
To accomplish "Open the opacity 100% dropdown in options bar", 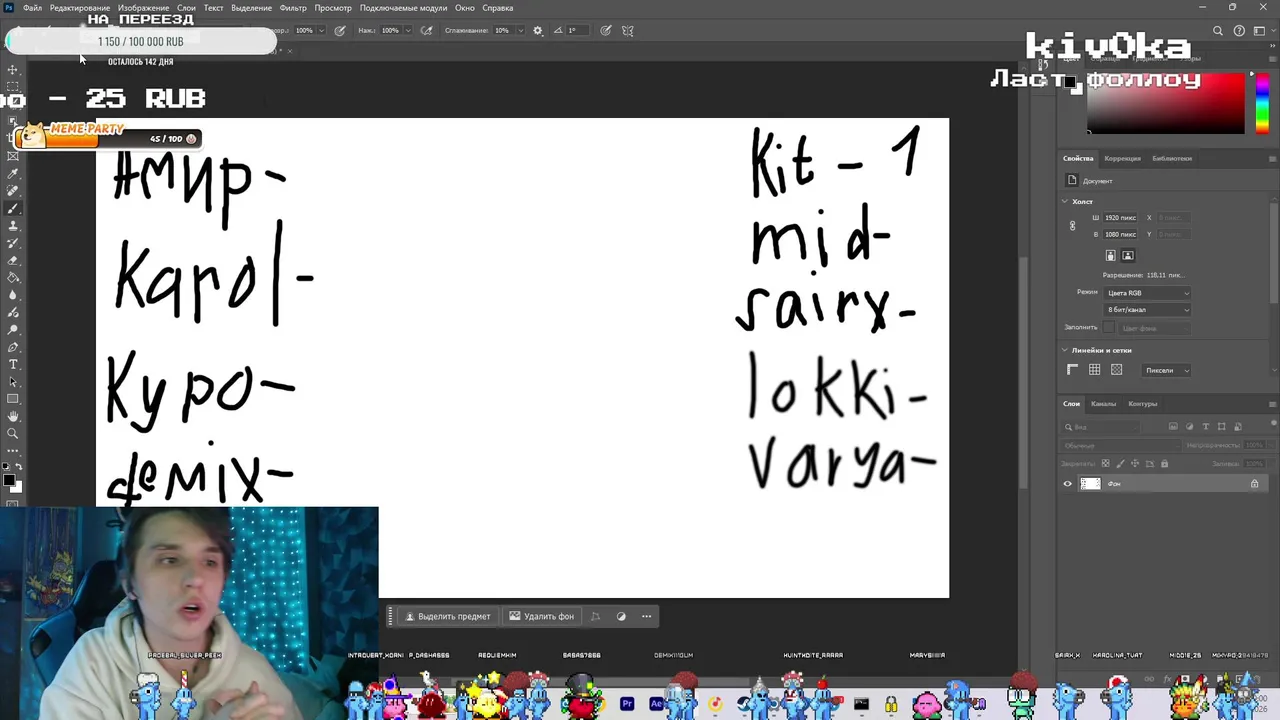I will click(x=322, y=30).
